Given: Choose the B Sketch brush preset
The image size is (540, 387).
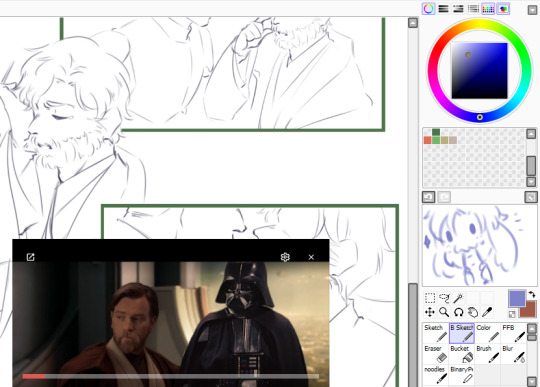Looking at the screenshot, I should click(461, 333).
